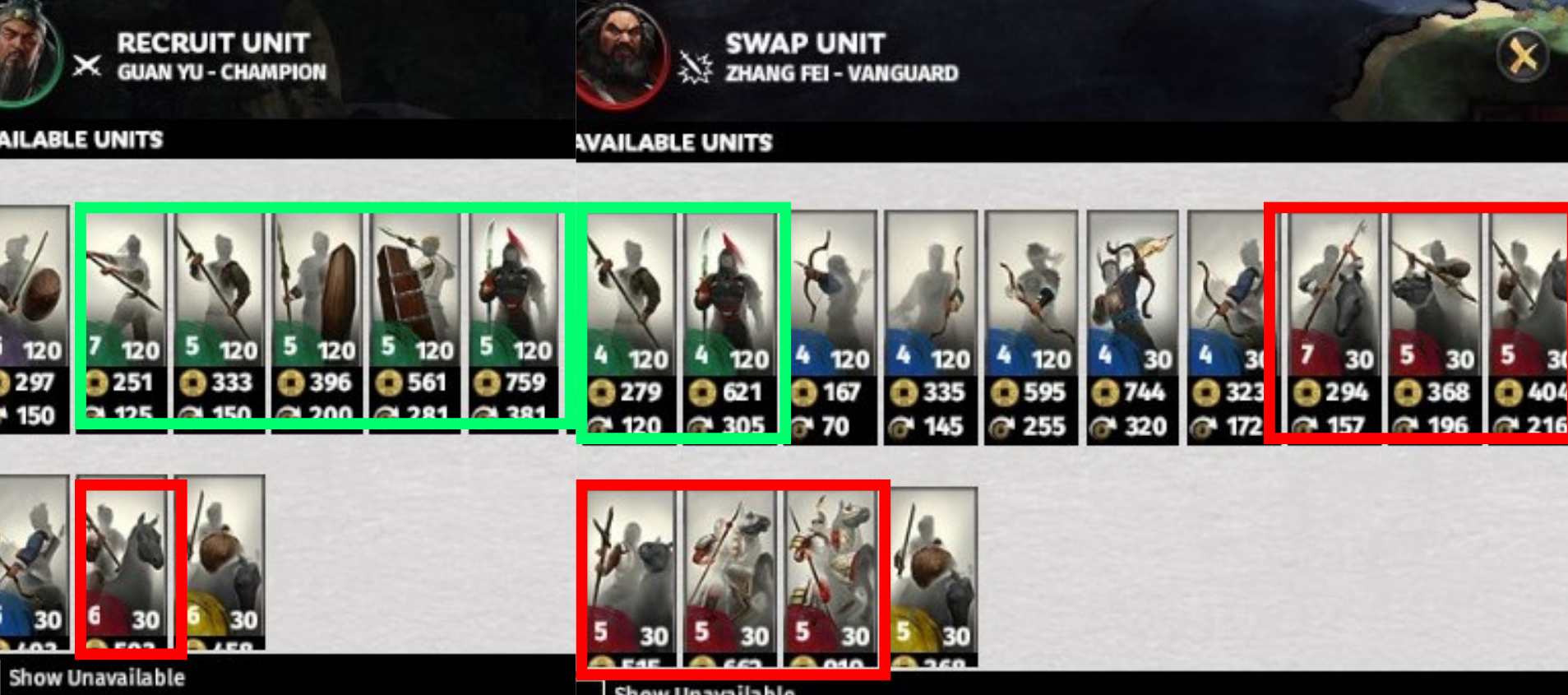Viewport: 1568px width, 695px height.
Task: Toggle Show Unavailable in recruit panel
Action: pos(96,678)
